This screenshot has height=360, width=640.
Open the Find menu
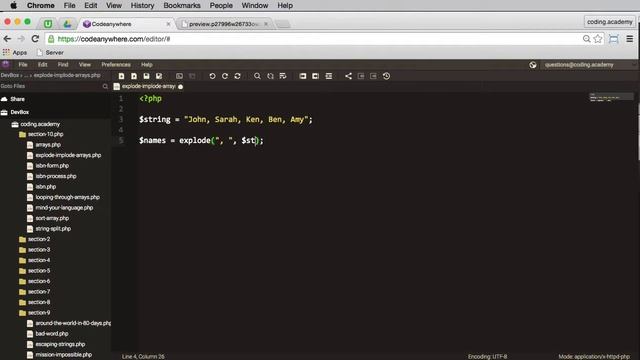63,64
